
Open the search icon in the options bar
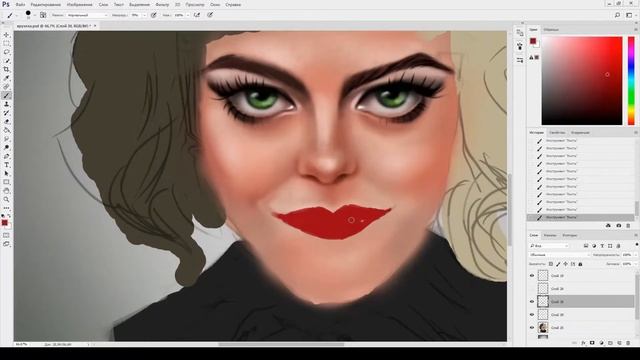pyautogui.click(x=617, y=15)
